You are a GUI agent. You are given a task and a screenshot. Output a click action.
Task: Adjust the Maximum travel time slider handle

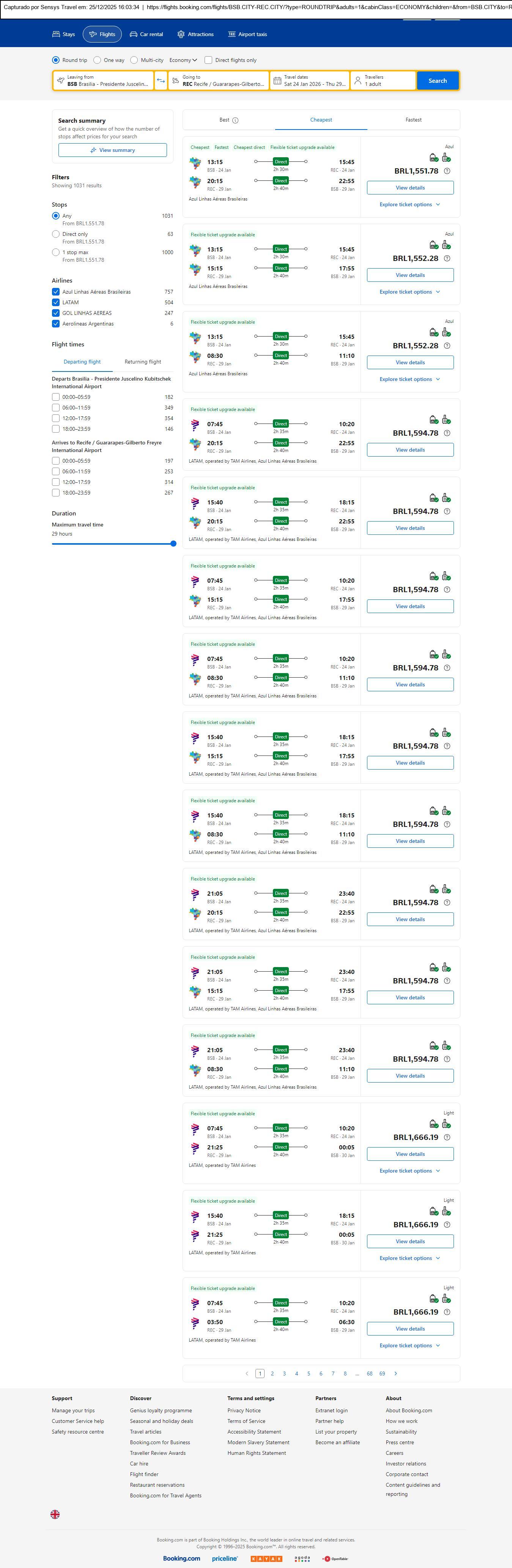tap(173, 544)
